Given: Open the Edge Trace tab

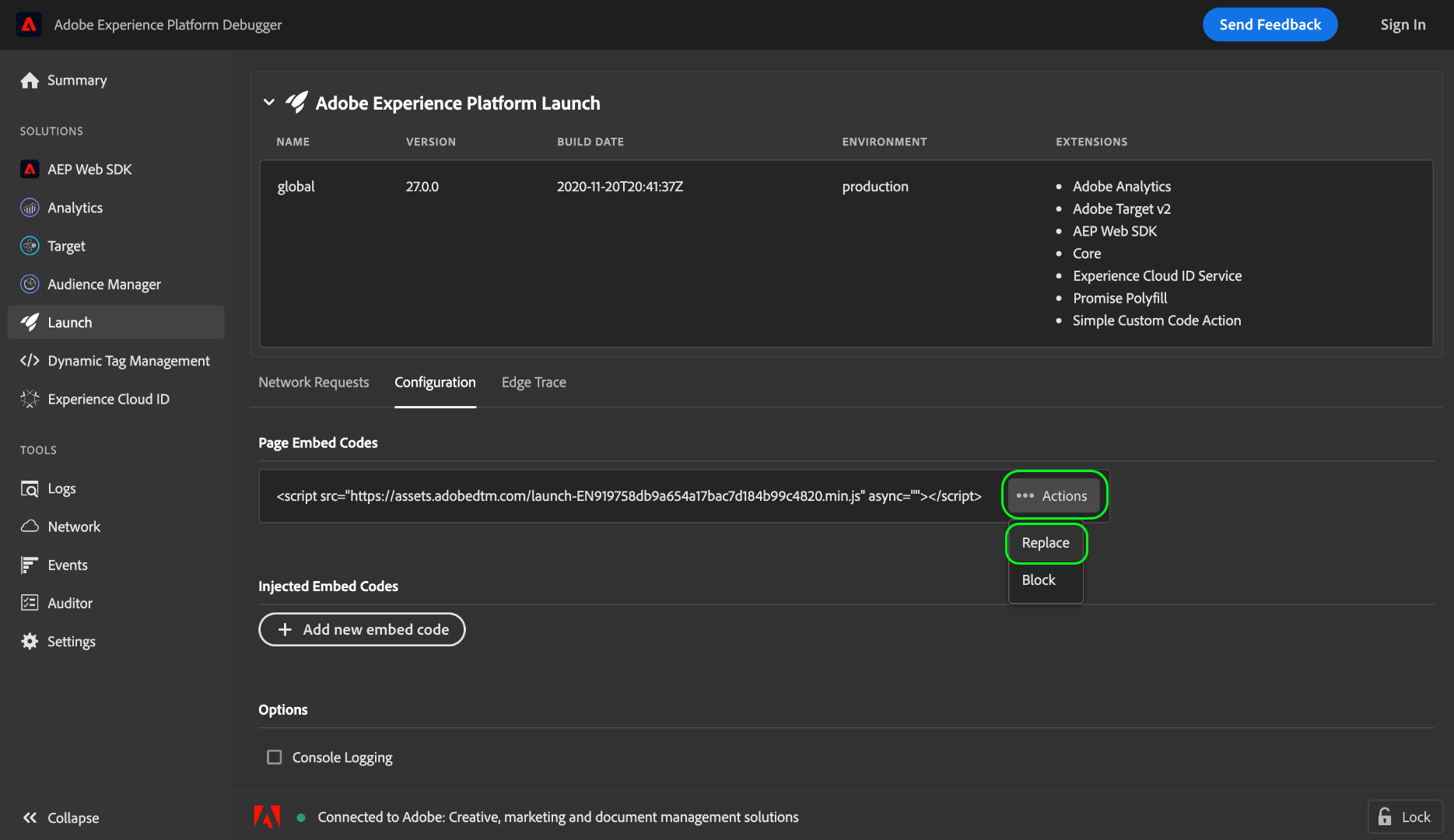Looking at the screenshot, I should (534, 382).
